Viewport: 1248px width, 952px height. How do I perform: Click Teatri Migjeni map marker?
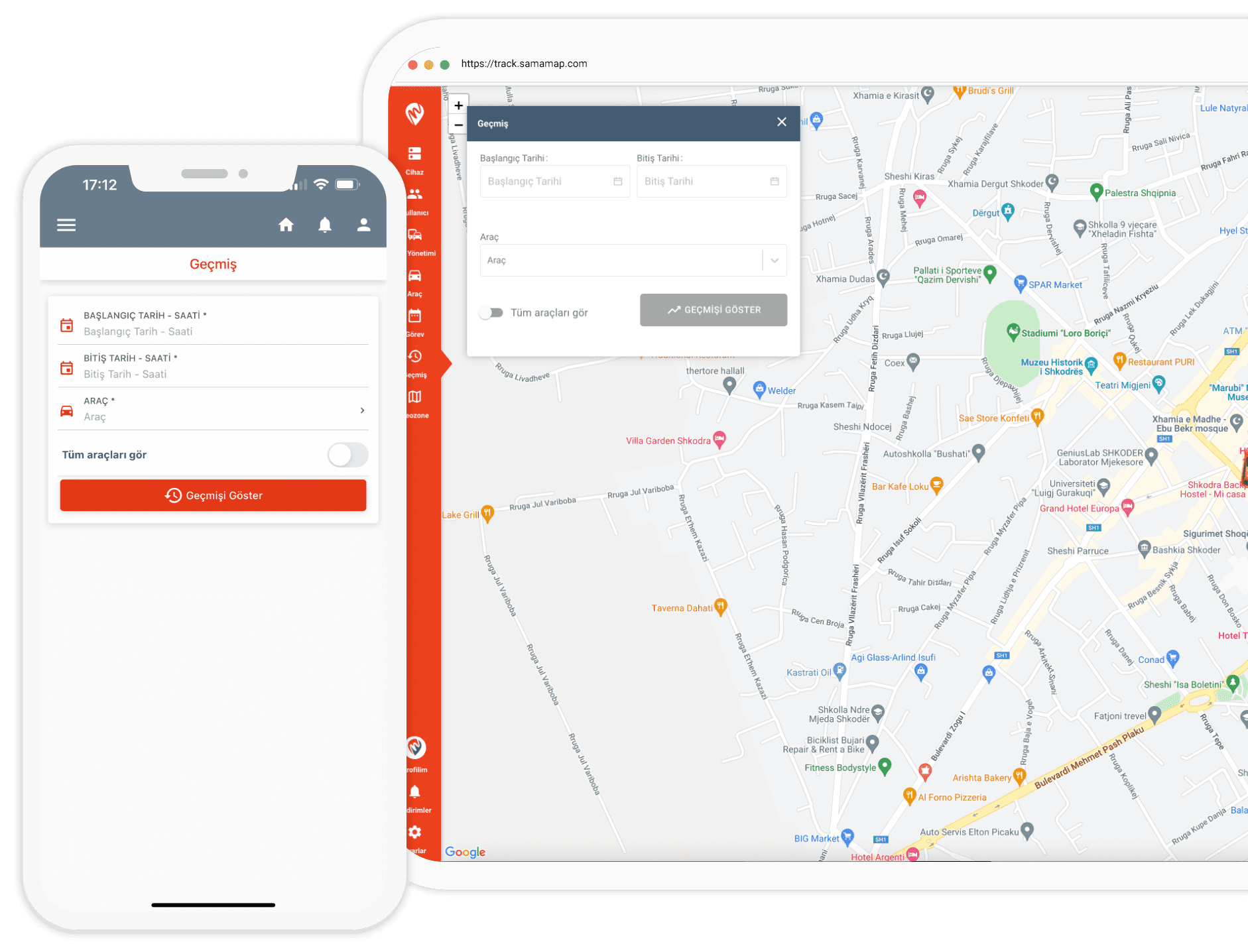(x=1158, y=383)
